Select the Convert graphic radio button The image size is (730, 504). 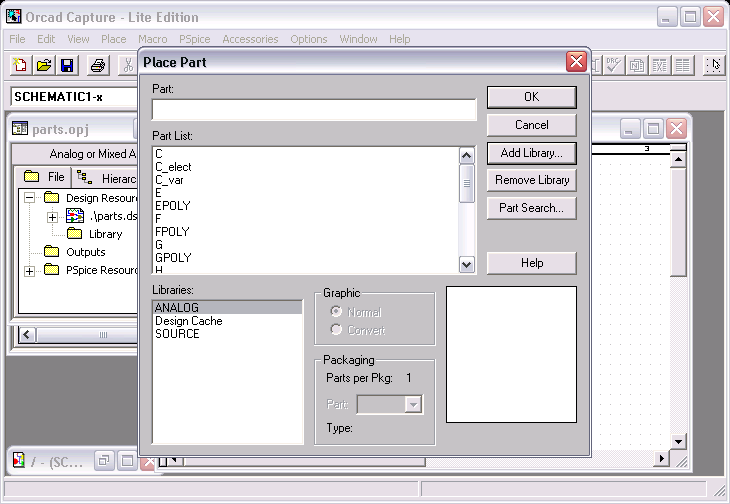pyautogui.click(x=336, y=329)
